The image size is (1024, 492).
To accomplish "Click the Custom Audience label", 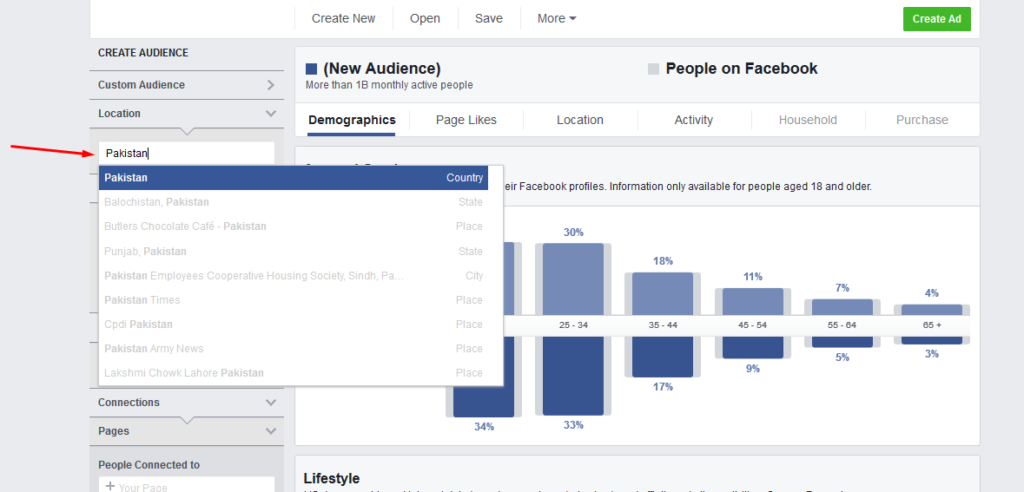I will click(x=141, y=85).
